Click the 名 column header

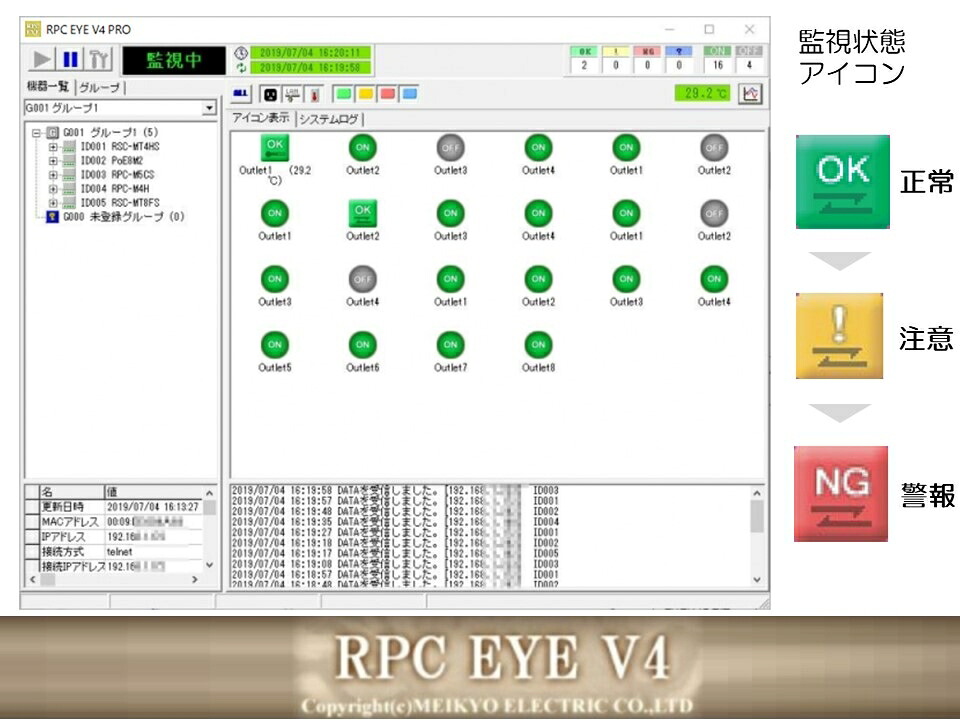click(72, 492)
